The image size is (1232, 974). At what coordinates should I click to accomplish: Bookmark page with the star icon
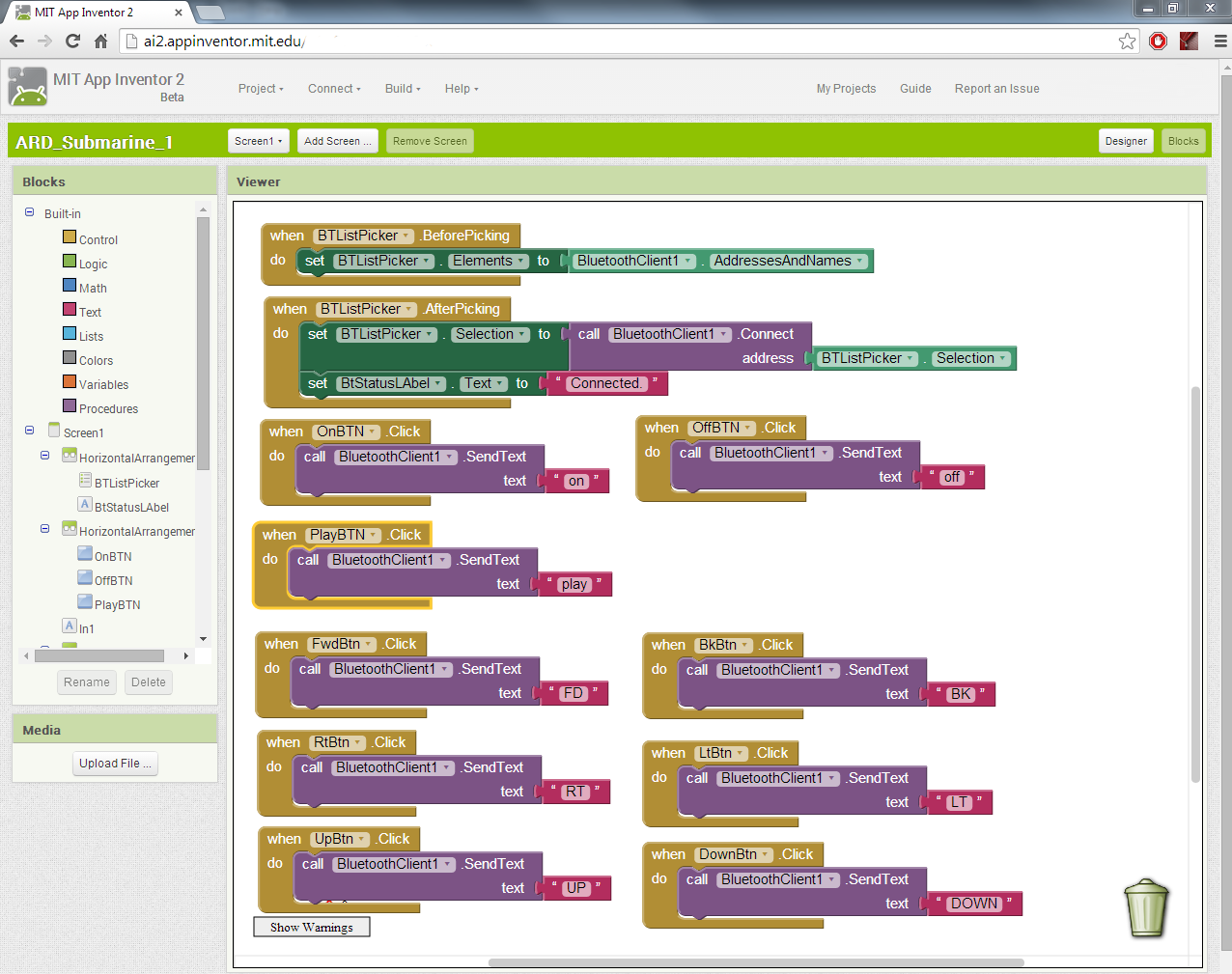pyautogui.click(x=1127, y=41)
